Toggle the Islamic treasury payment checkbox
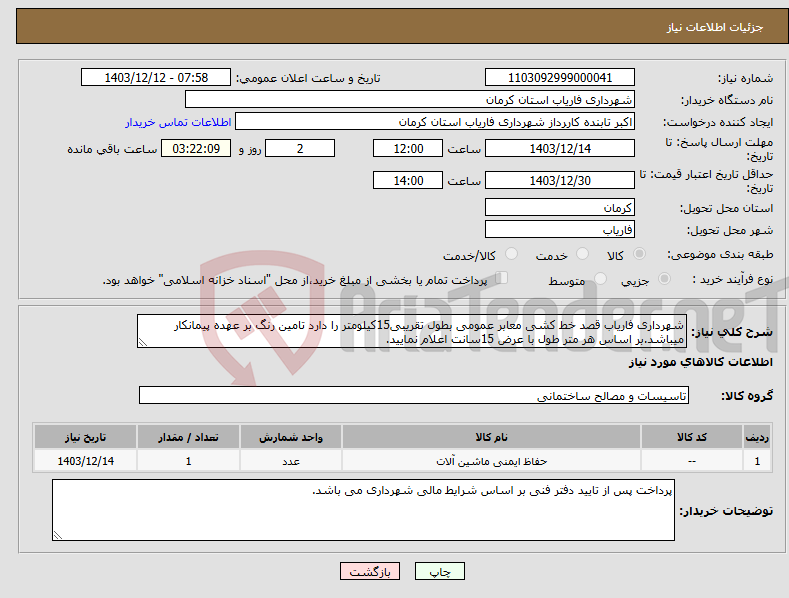This screenshot has height=598, width=789. pos(501,278)
